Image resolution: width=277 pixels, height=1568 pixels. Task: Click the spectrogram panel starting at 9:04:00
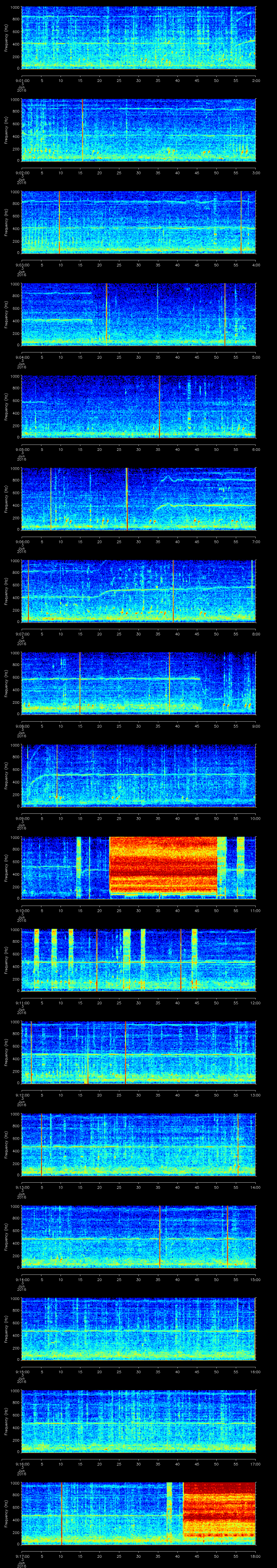139,314
